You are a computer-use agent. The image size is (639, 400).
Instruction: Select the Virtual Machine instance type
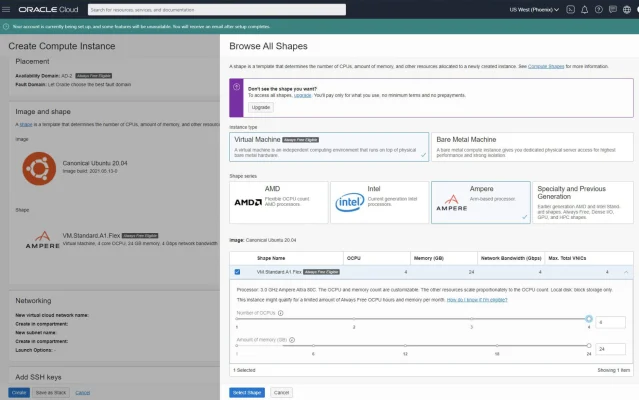tap(329, 147)
